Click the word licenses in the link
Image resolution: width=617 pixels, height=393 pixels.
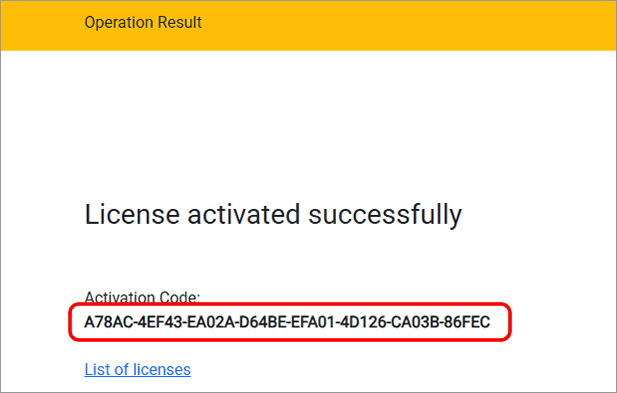tap(162, 369)
